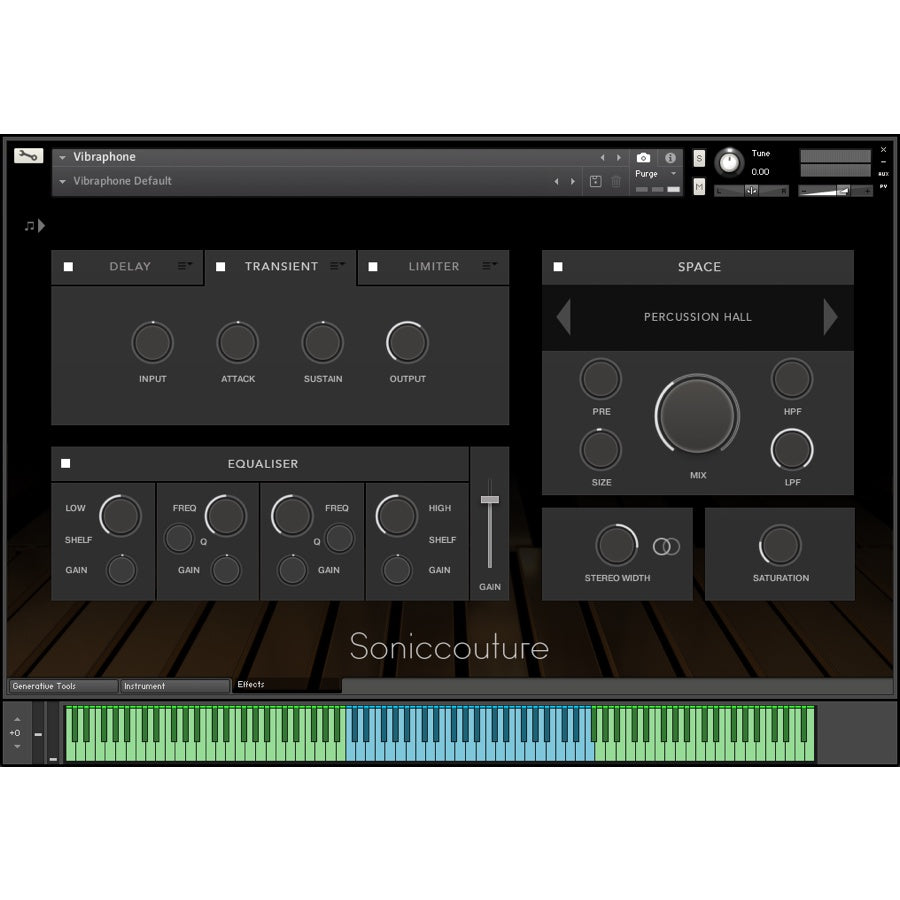Viewport: 900px width, 900px height.
Task: Enable the Equaliser effect checkbox
Action: 65,462
